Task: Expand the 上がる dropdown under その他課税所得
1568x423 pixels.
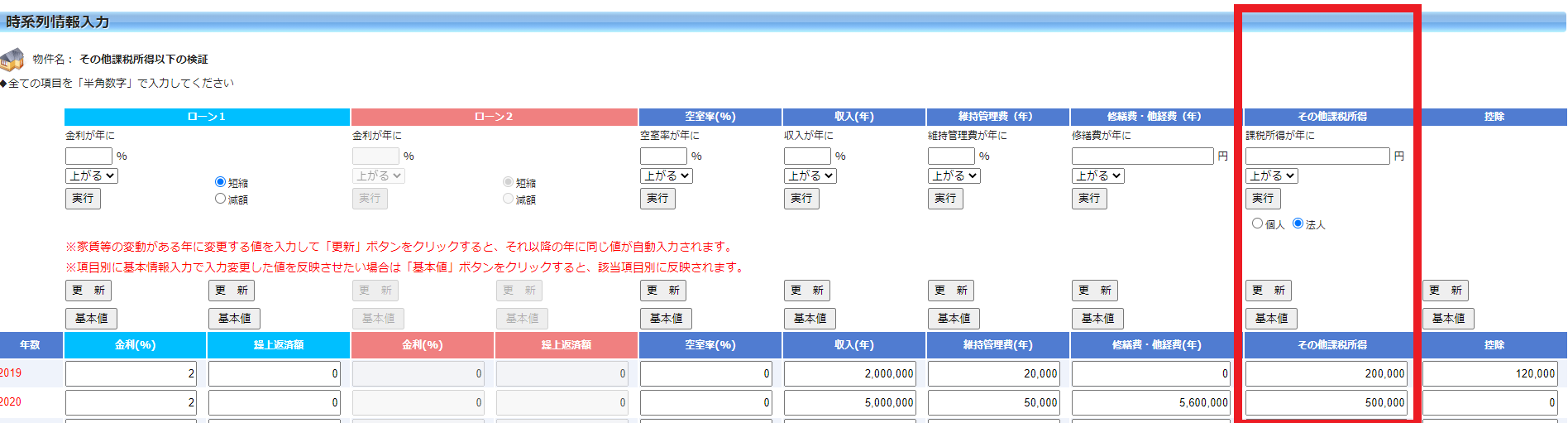Action: click(x=1271, y=175)
